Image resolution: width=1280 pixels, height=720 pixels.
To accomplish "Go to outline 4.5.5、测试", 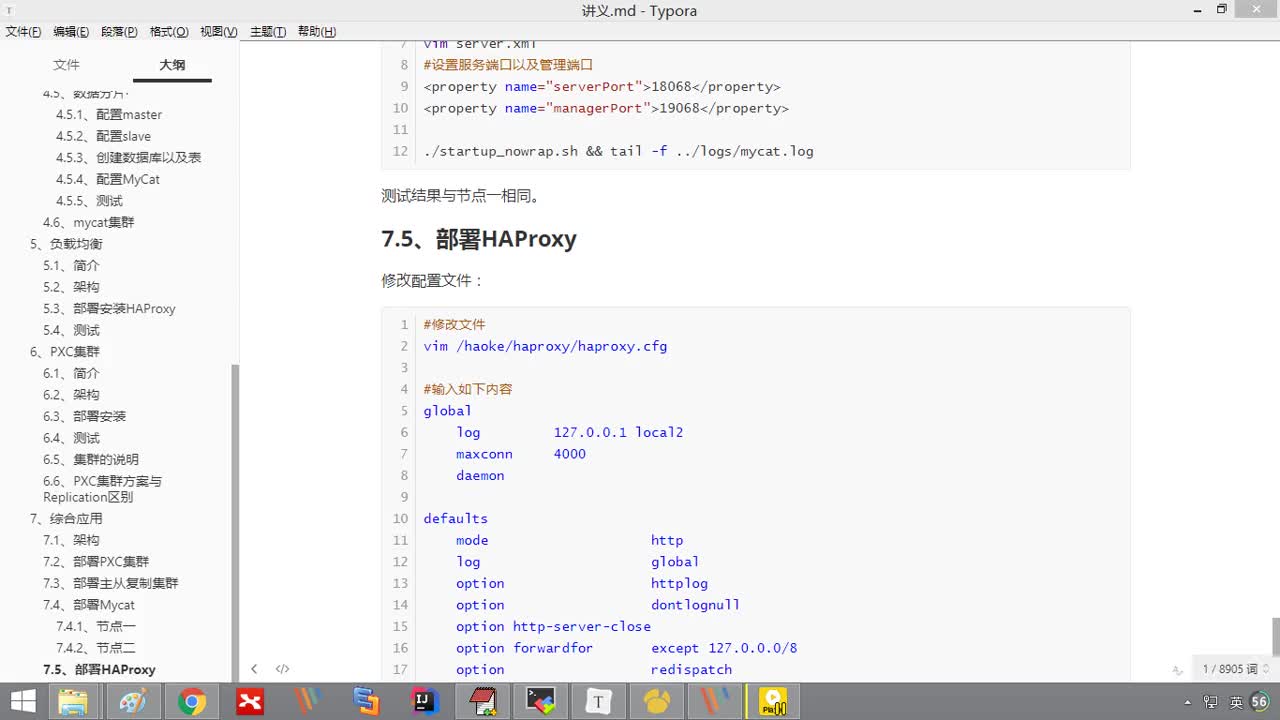I will coord(89,201).
